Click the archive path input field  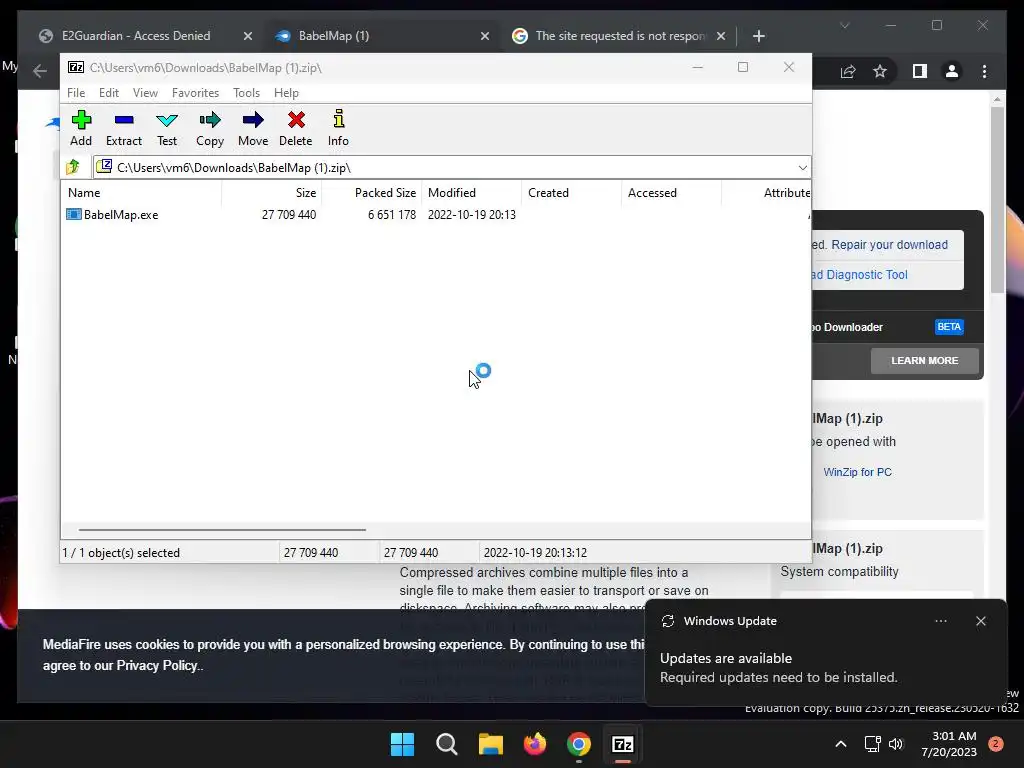(444, 168)
